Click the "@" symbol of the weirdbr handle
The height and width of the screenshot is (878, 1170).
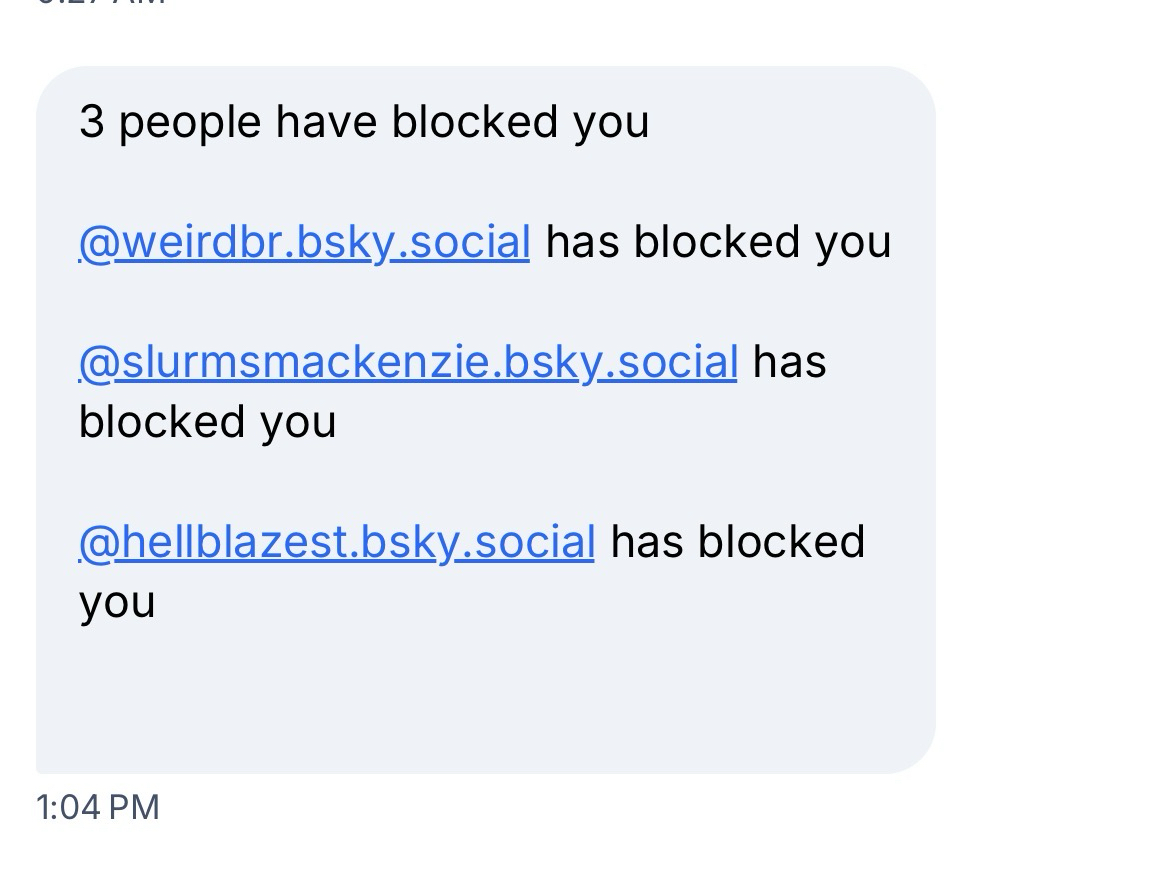point(96,243)
